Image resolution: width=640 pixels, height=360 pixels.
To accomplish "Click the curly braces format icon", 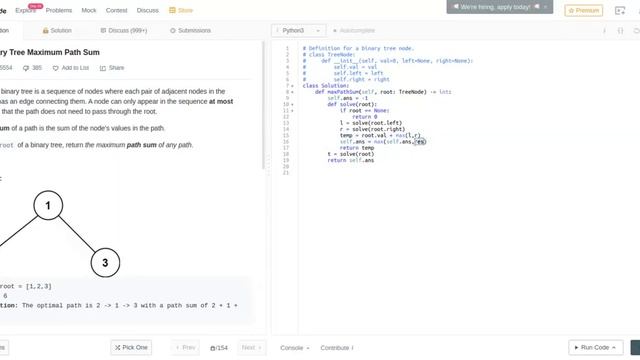I will [x=620, y=31].
